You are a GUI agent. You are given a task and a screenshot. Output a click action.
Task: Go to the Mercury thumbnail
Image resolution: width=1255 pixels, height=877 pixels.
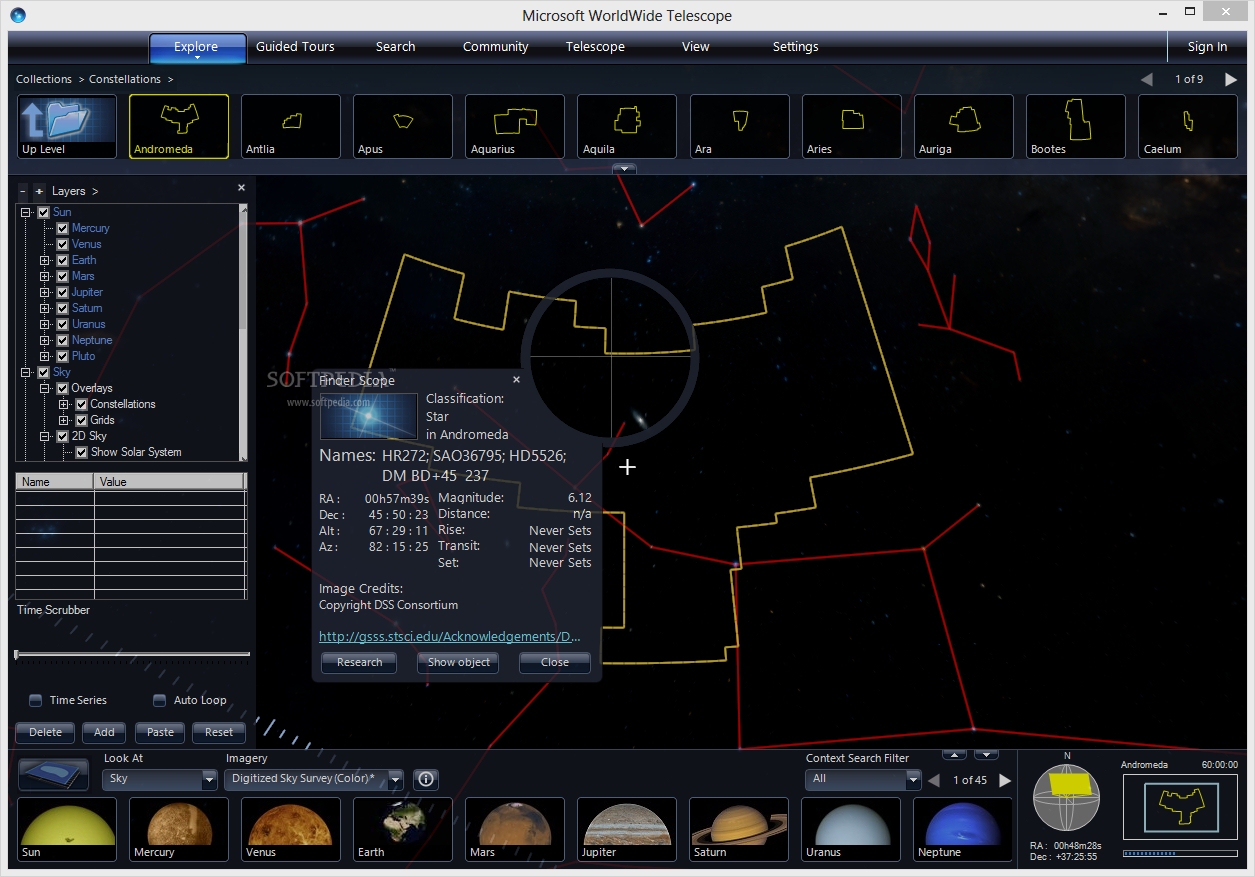coord(179,829)
